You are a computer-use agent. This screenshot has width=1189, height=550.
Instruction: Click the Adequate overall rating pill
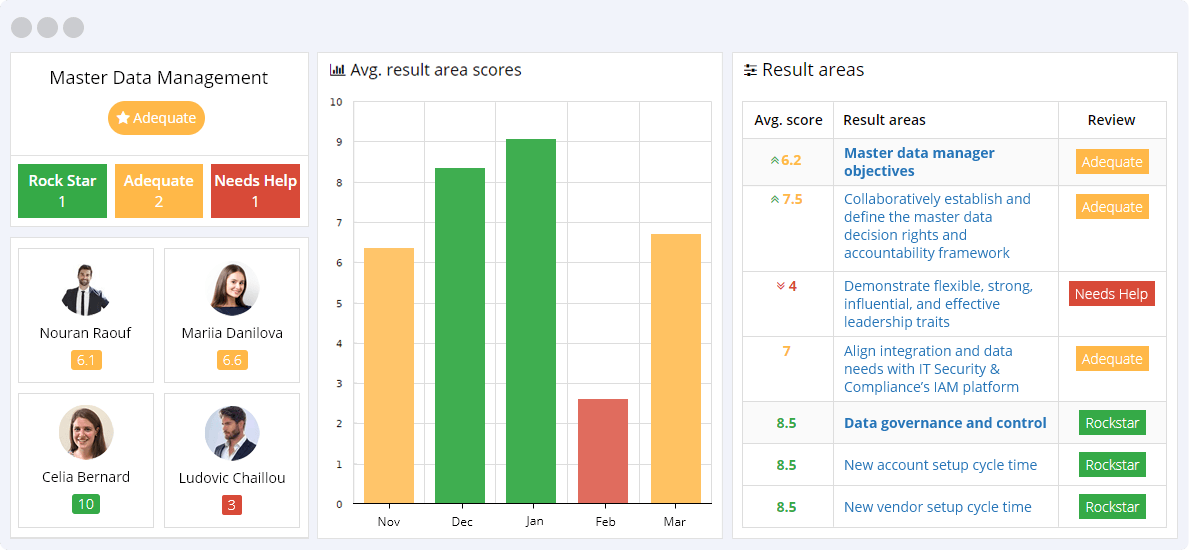pos(156,118)
